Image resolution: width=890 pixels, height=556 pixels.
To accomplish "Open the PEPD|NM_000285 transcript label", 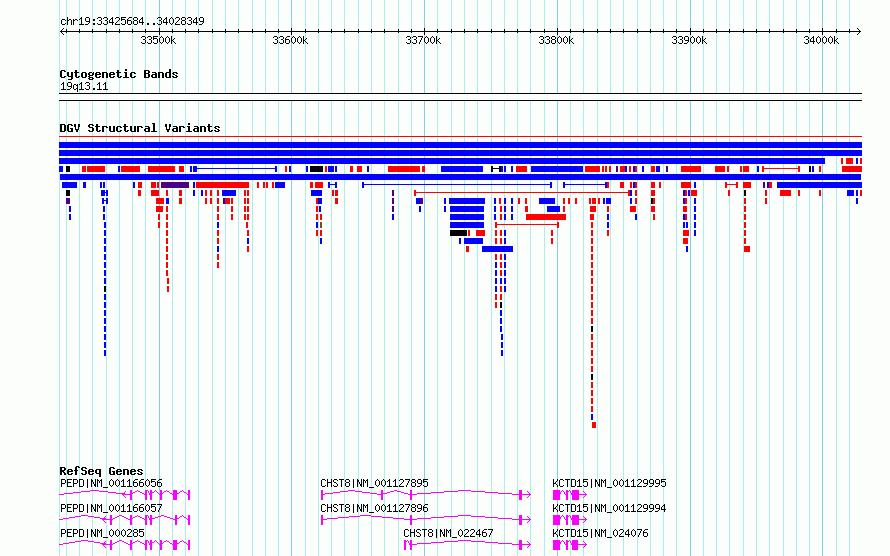I will (102, 533).
